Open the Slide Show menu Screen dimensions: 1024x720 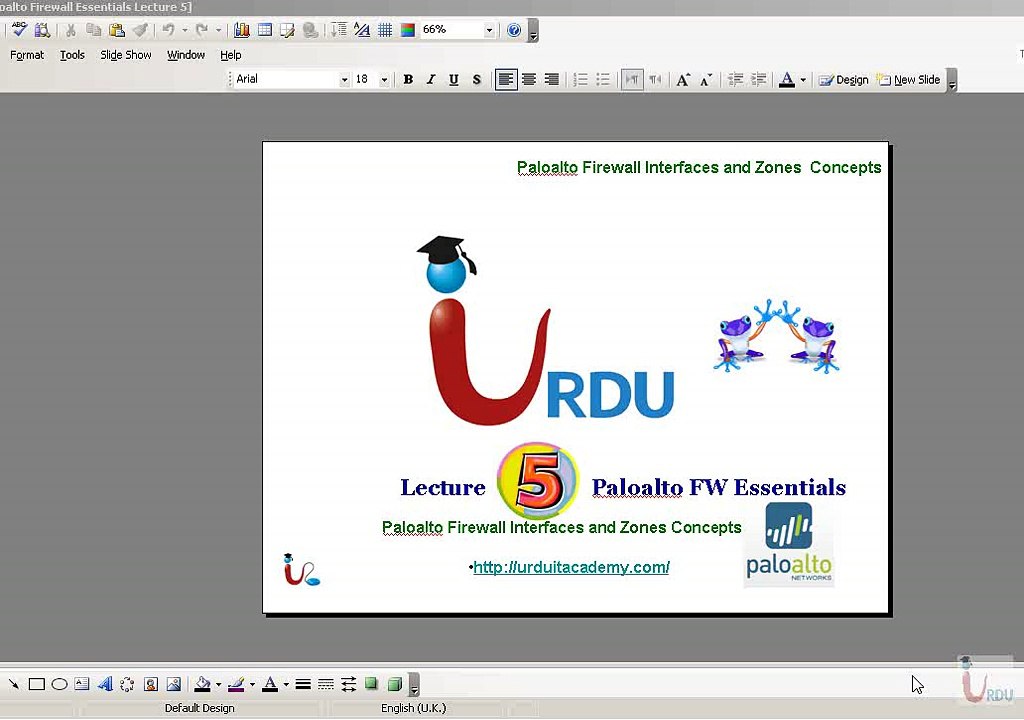coord(125,55)
